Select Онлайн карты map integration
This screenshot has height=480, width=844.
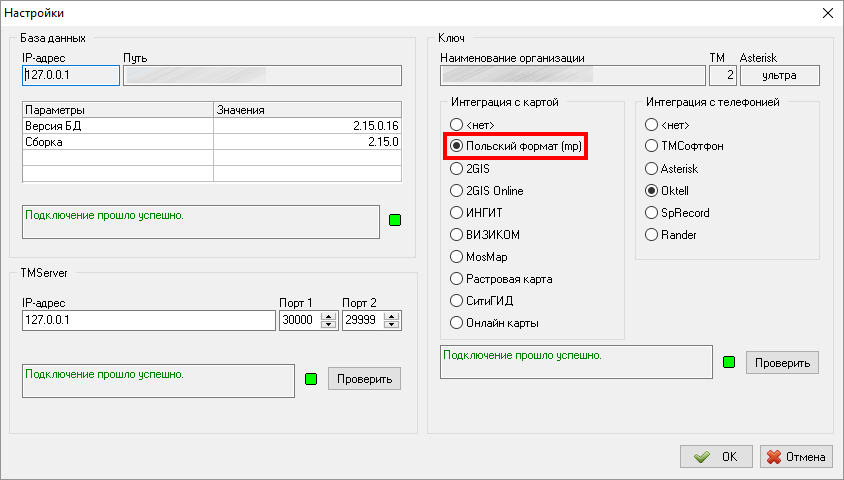point(457,323)
